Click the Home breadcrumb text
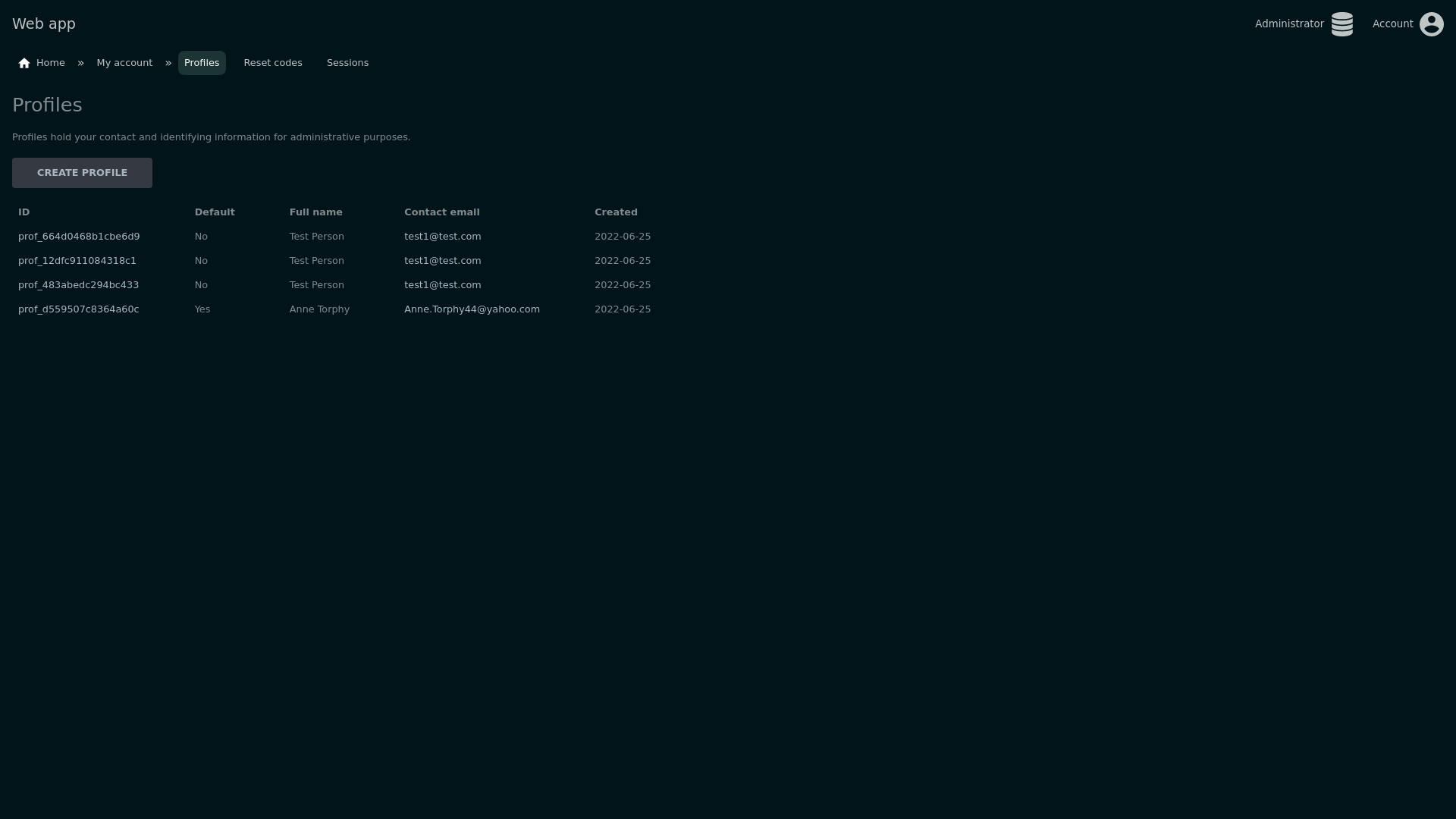The image size is (1456, 819). point(51,63)
